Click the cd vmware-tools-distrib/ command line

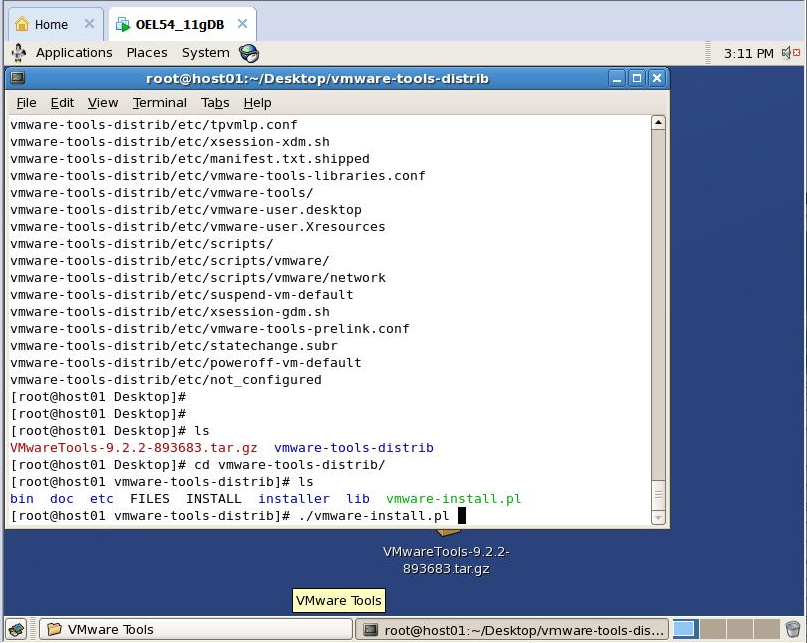coord(290,465)
